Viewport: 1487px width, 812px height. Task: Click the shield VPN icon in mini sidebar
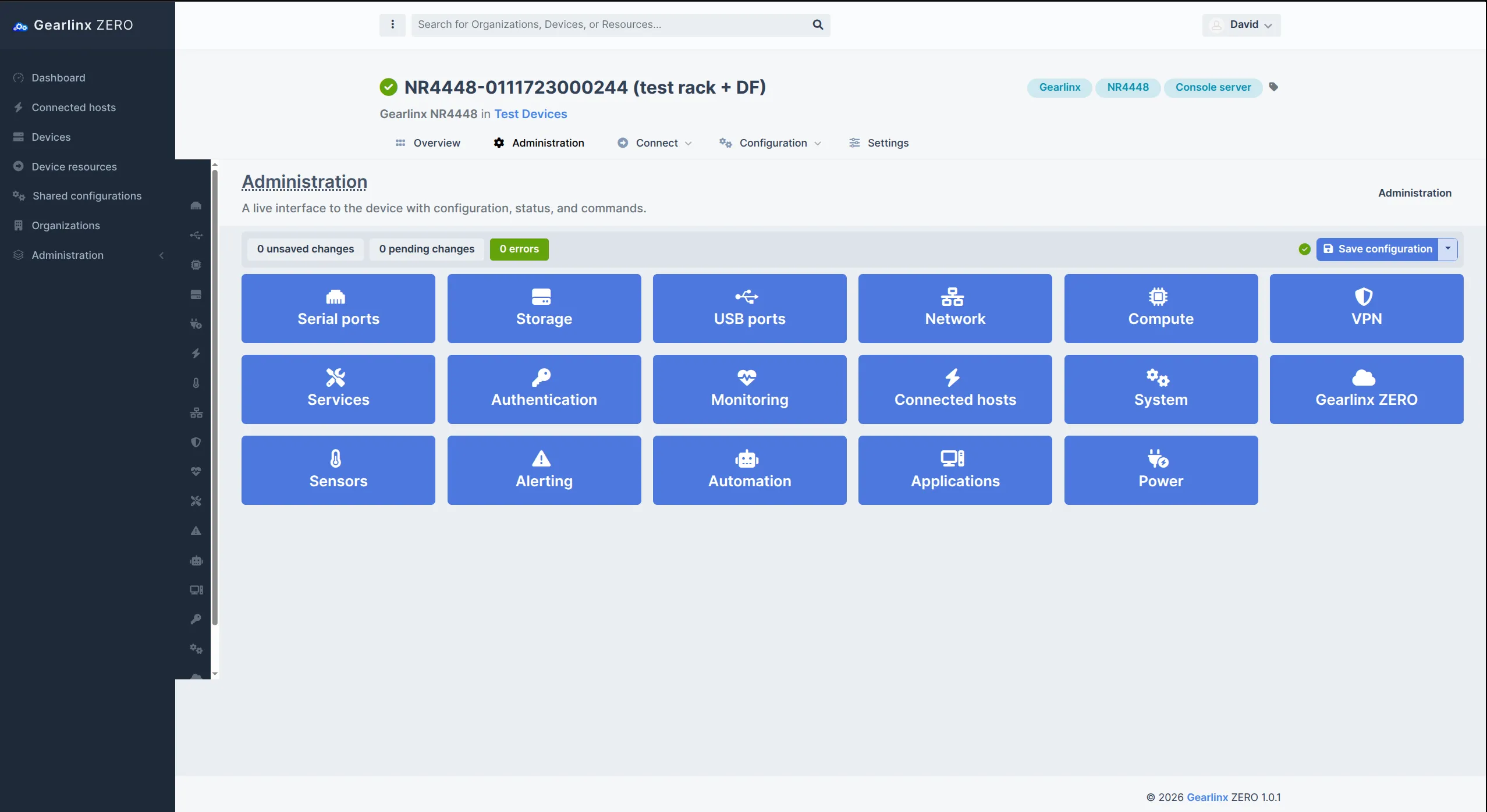[x=196, y=442]
